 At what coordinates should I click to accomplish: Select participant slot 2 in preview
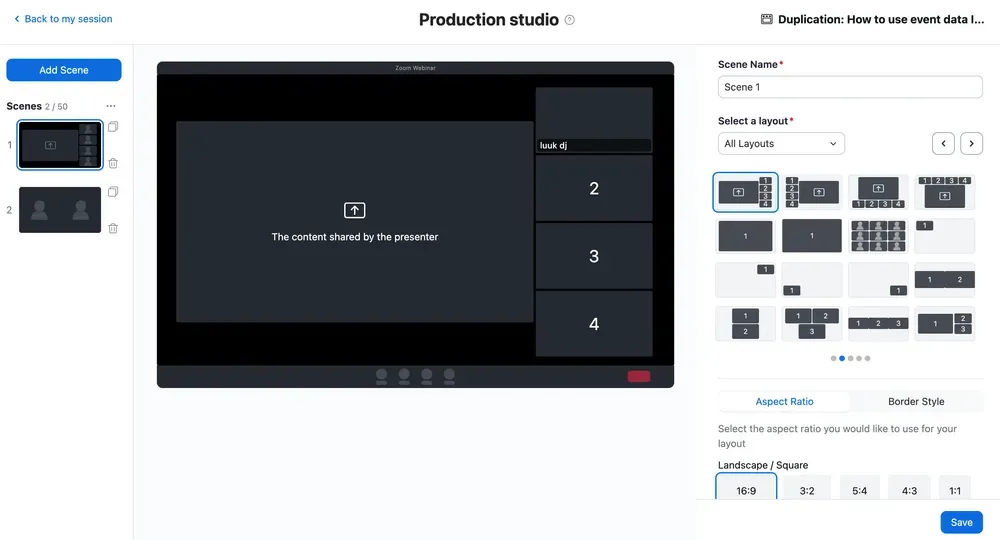tap(594, 188)
